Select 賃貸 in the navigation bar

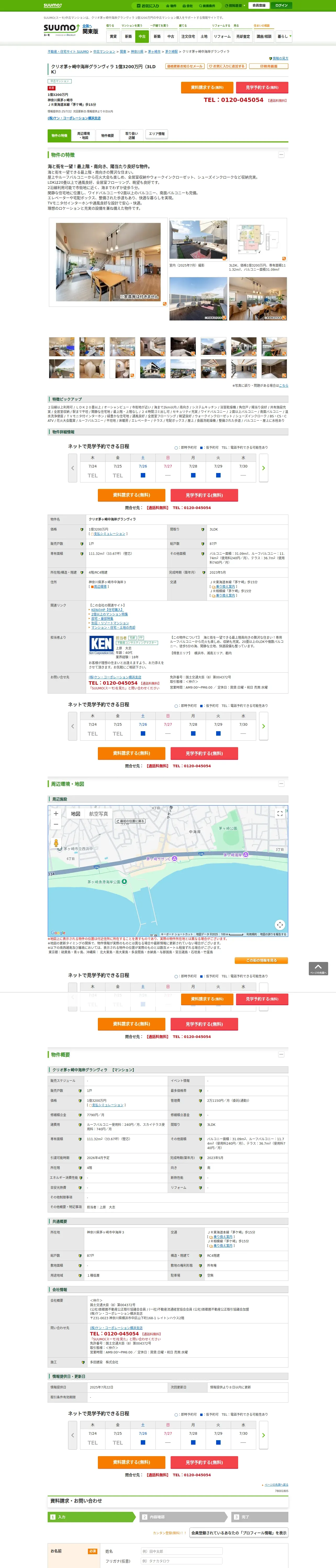[113, 37]
